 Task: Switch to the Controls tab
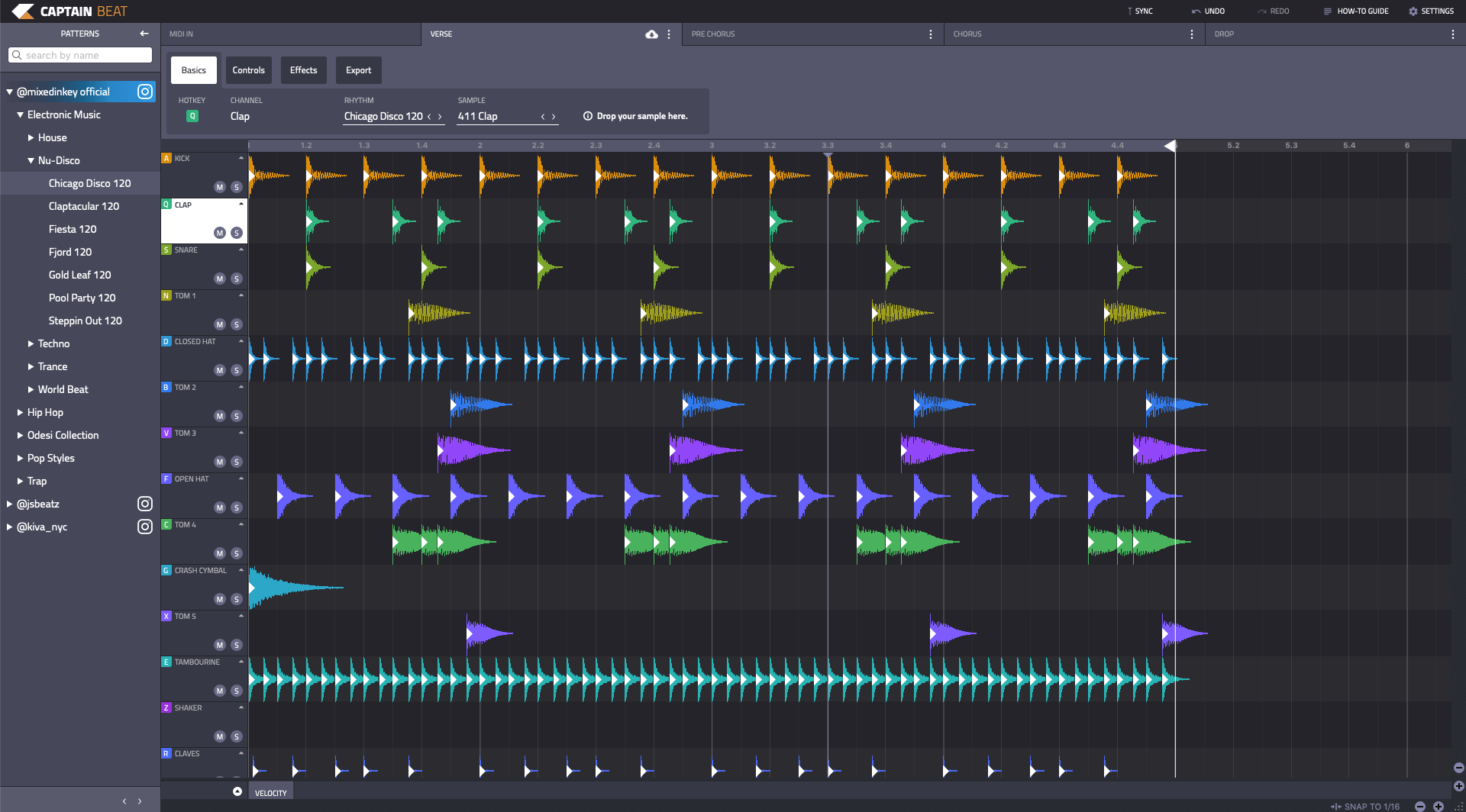248,69
